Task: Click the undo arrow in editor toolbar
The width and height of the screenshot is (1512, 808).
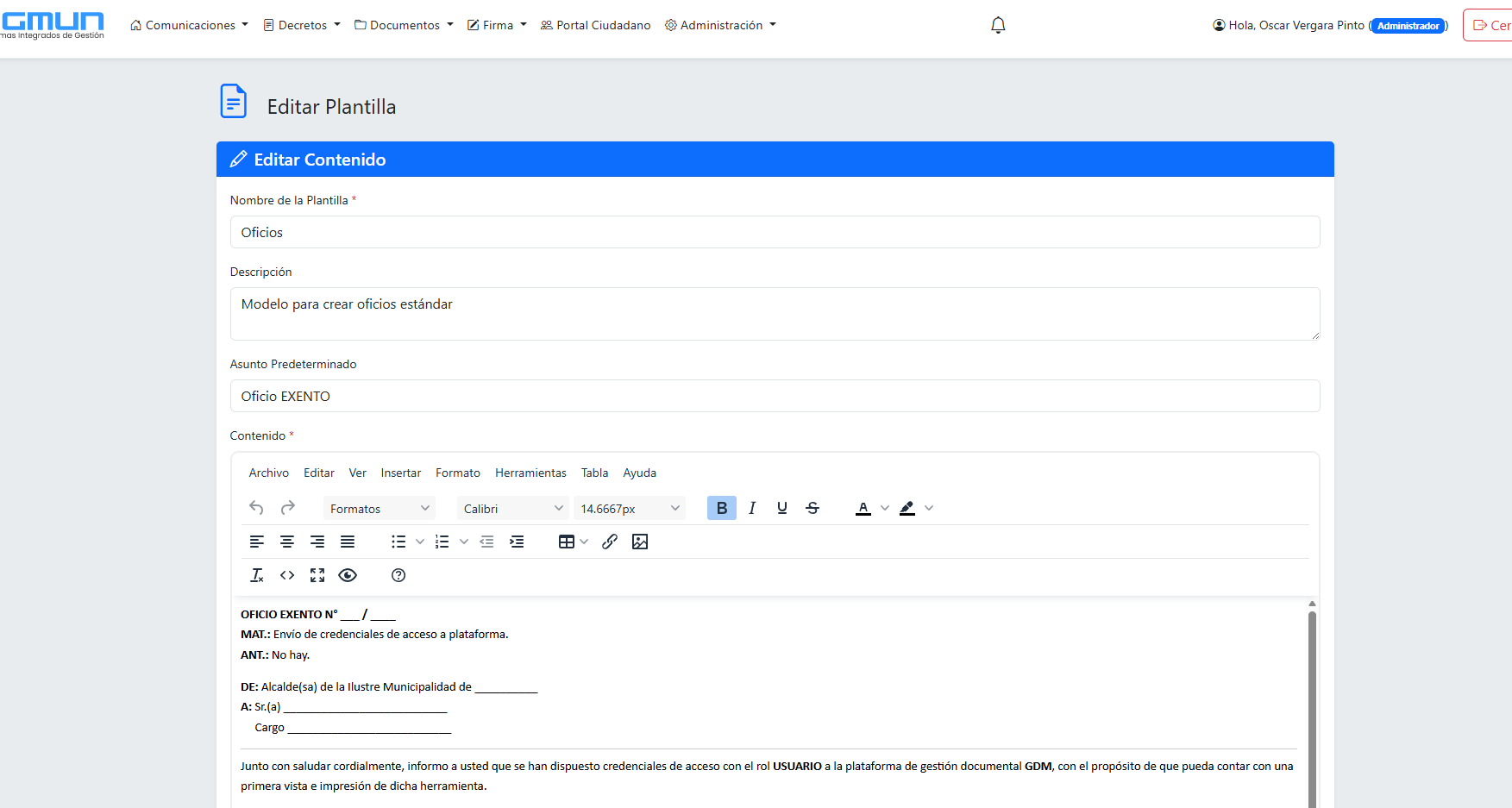Action: 256,508
